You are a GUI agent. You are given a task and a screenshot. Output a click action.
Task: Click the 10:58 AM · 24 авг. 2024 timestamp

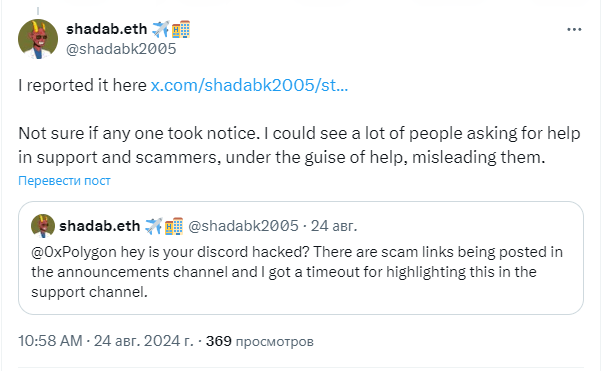point(106,341)
